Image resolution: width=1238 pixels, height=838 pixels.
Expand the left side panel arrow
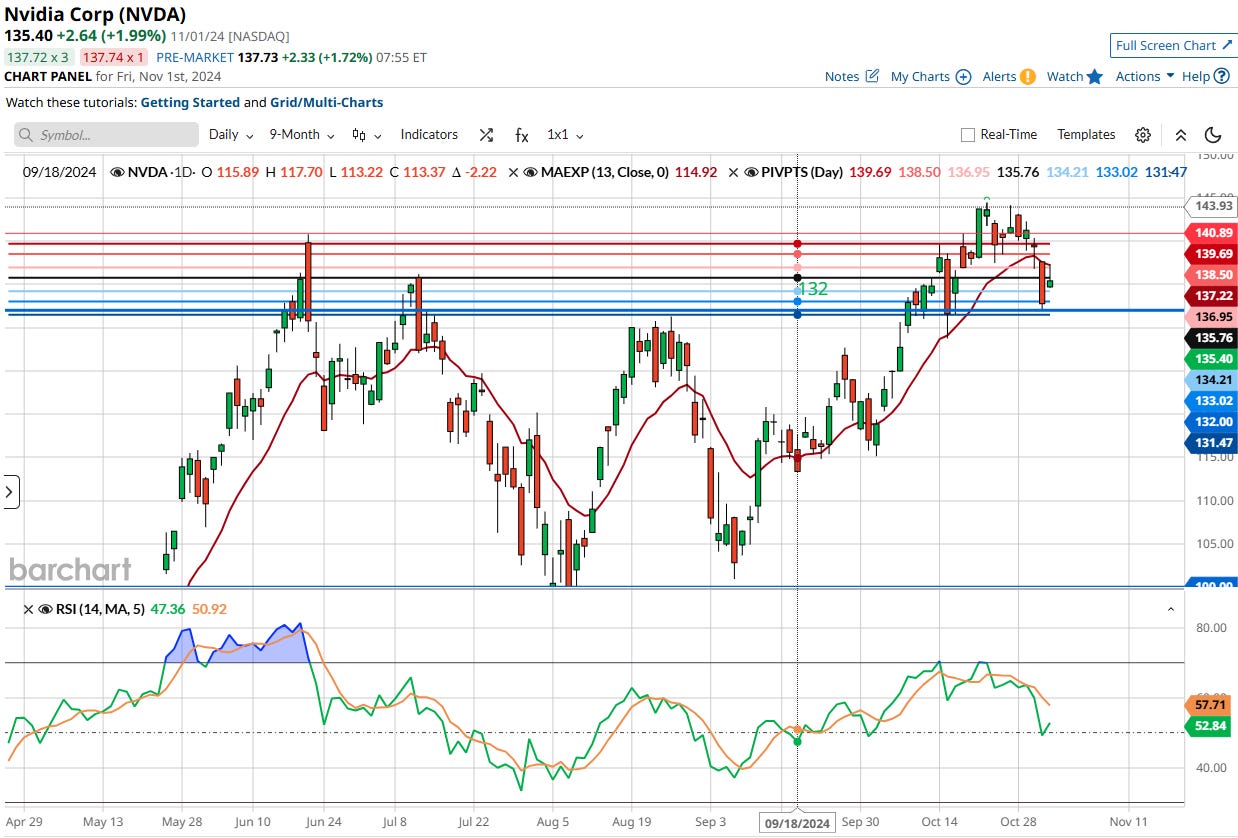(x=10, y=491)
